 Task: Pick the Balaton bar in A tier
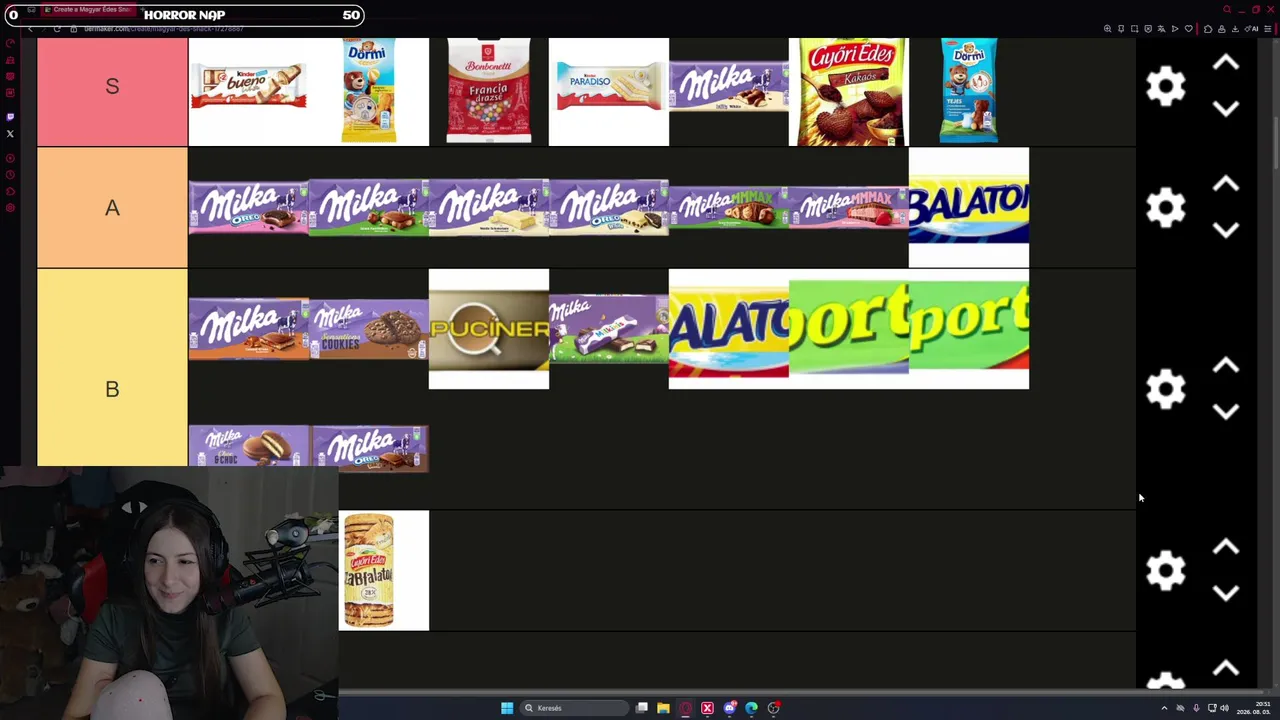pyautogui.click(x=968, y=208)
